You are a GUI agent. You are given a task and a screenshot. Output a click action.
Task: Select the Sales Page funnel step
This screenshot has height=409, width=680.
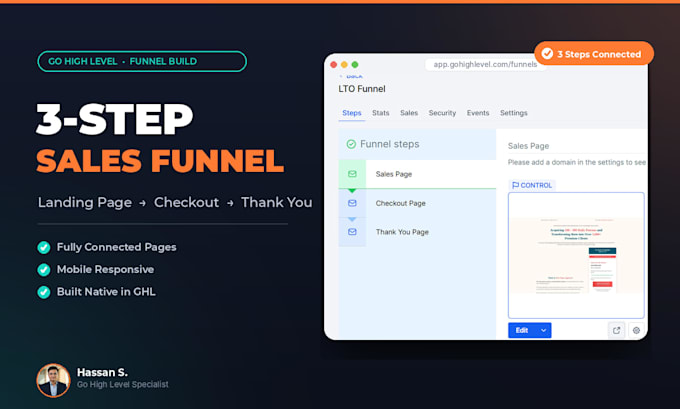click(x=417, y=174)
